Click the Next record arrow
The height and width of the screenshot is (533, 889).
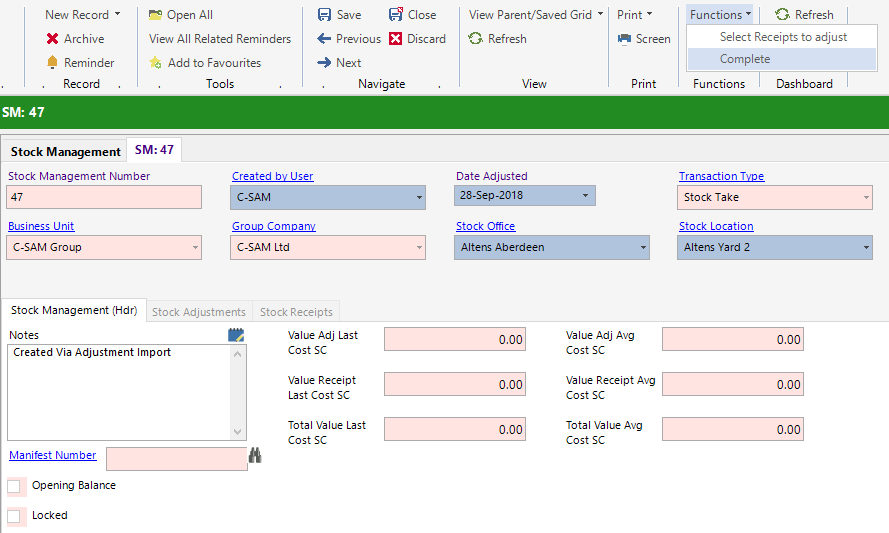324,63
